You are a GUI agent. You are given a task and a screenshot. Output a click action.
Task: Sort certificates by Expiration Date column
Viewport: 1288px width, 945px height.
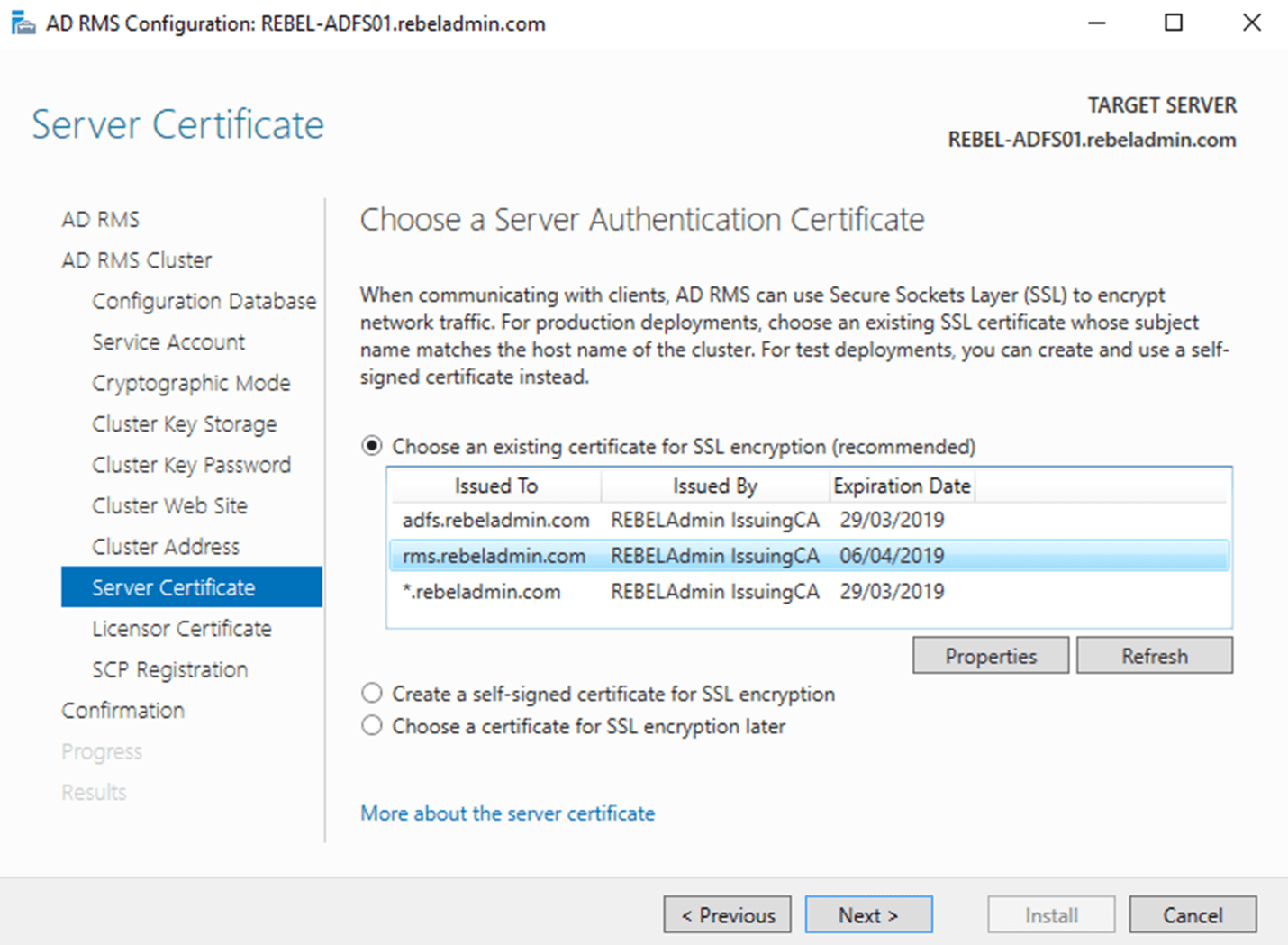tap(902, 486)
